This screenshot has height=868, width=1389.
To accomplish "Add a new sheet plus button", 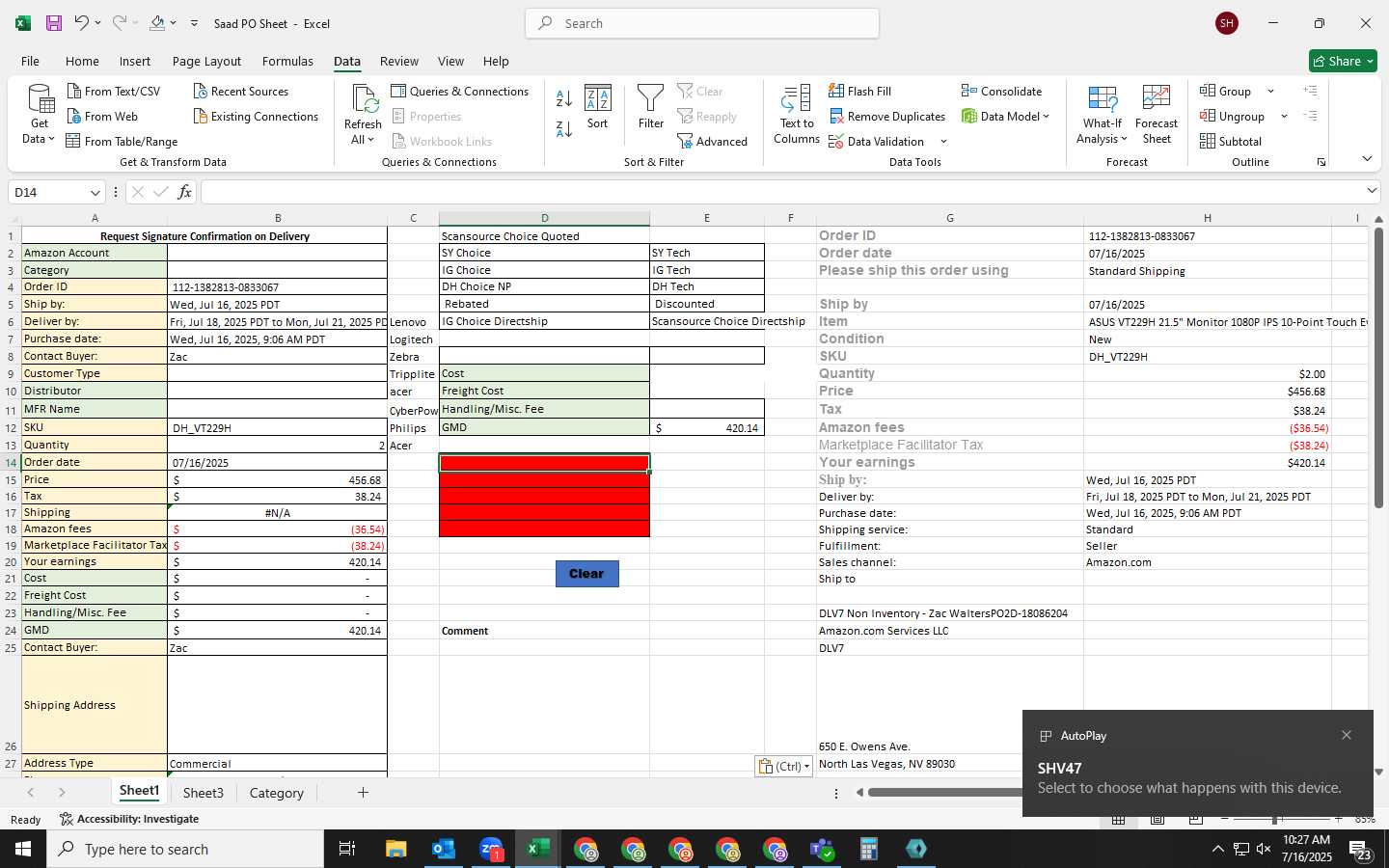I will click(363, 793).
